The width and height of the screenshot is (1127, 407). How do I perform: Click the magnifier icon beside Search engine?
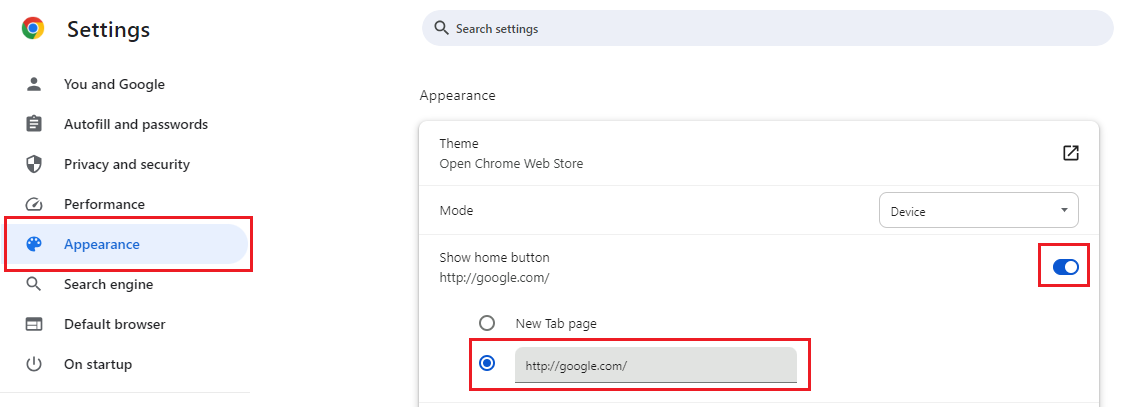34,284
